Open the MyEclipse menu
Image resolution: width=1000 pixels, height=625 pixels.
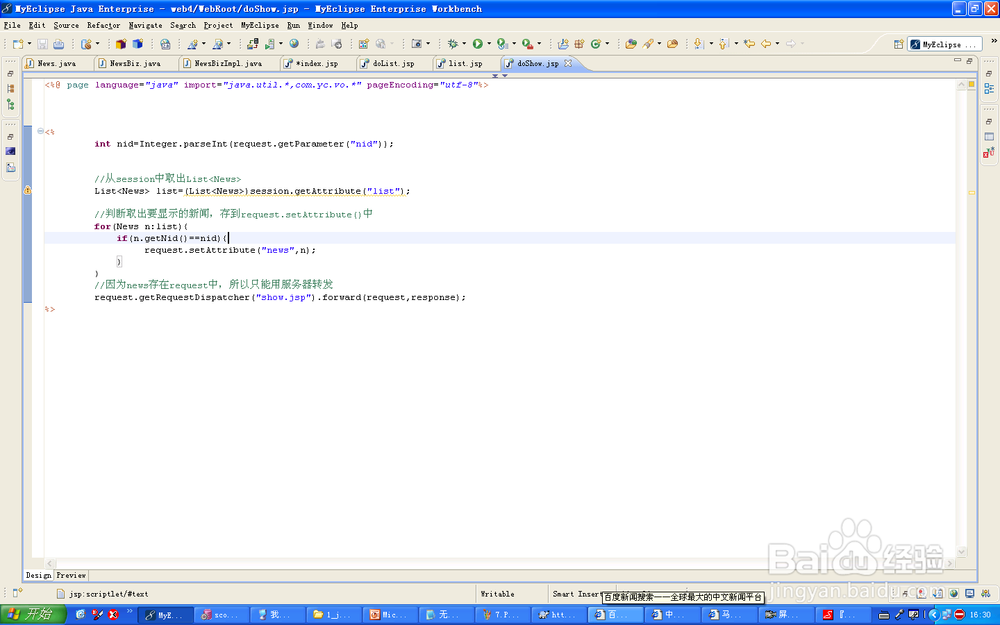coord(260,26)
